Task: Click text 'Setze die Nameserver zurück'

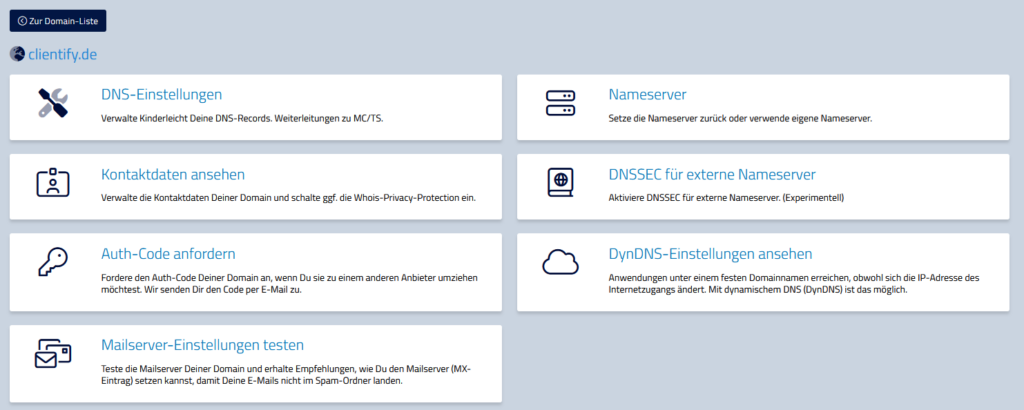Action: click(x=666, y=119)
